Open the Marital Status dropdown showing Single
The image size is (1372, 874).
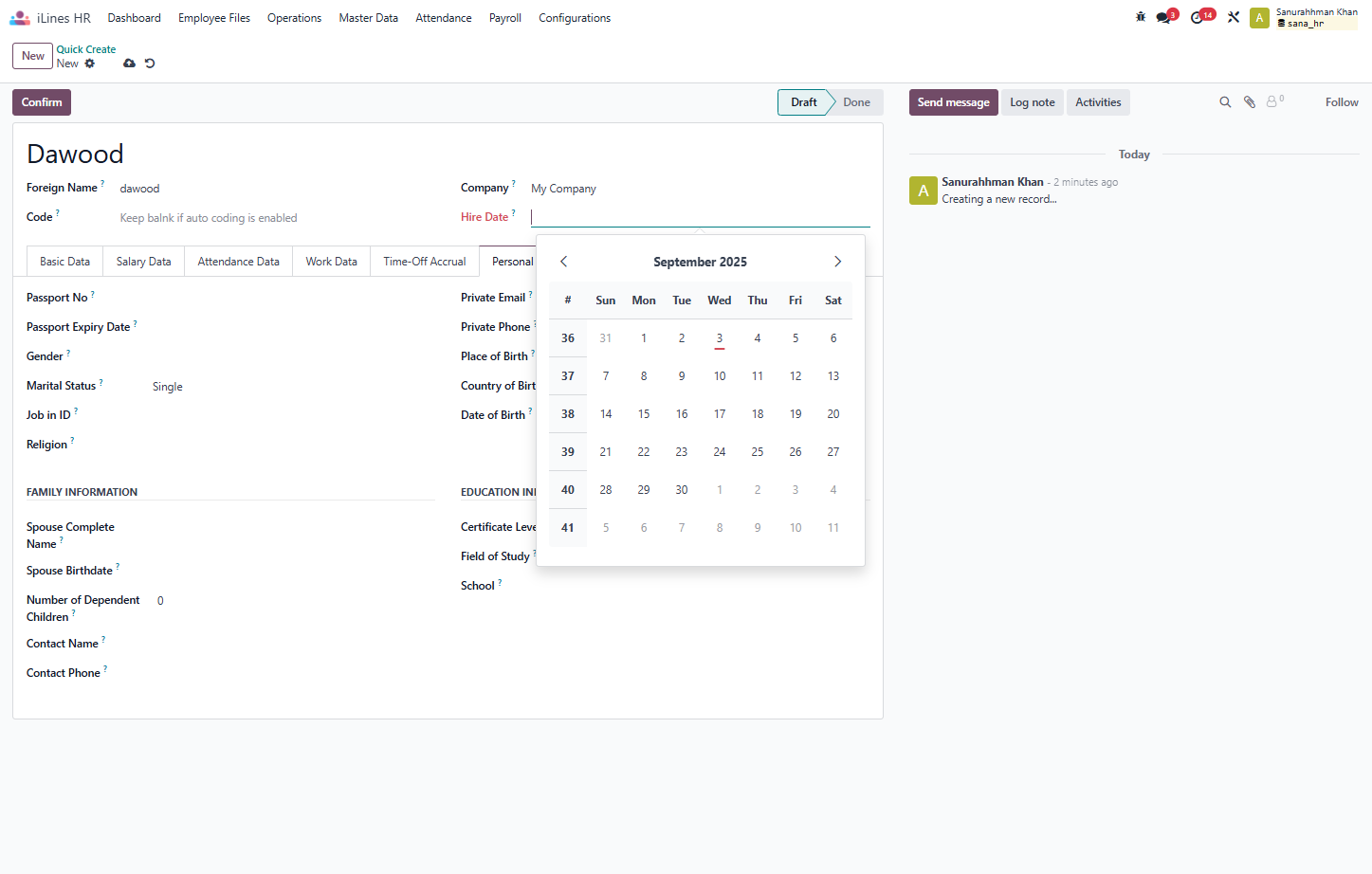pos(293,387)
